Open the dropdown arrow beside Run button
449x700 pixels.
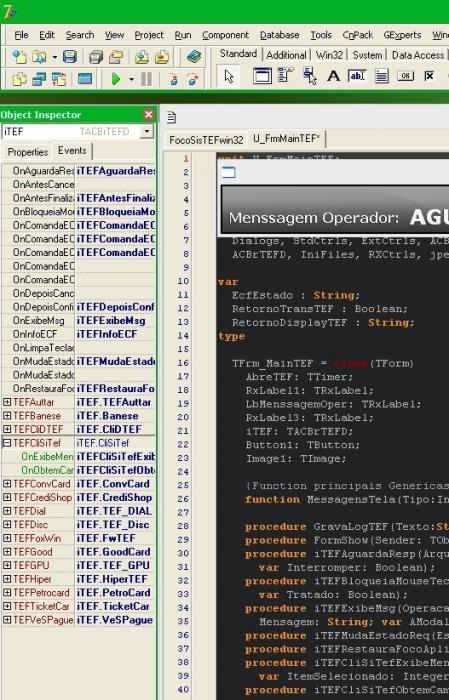(131, 79)
